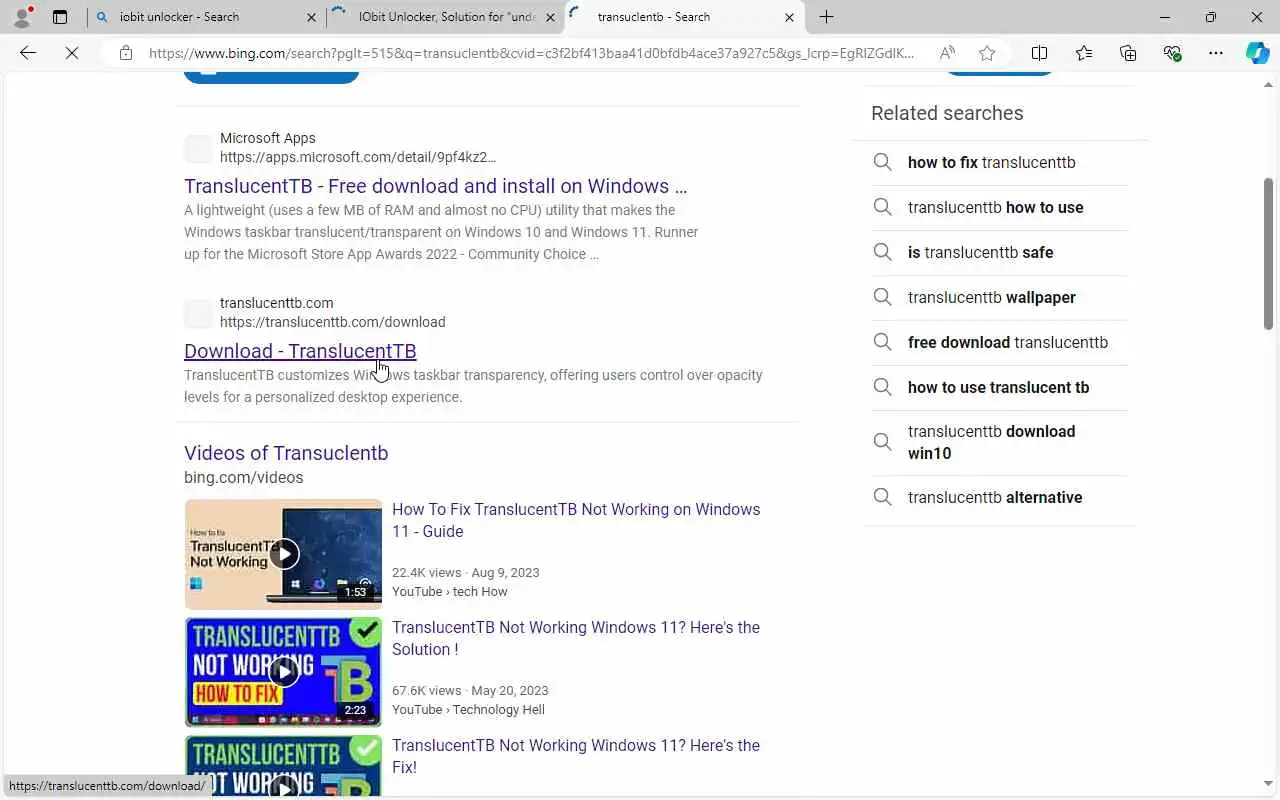This screenshot has height=800, width=1280.
Task: Search related: how to fix translucenttb
Action: point(991,162)
